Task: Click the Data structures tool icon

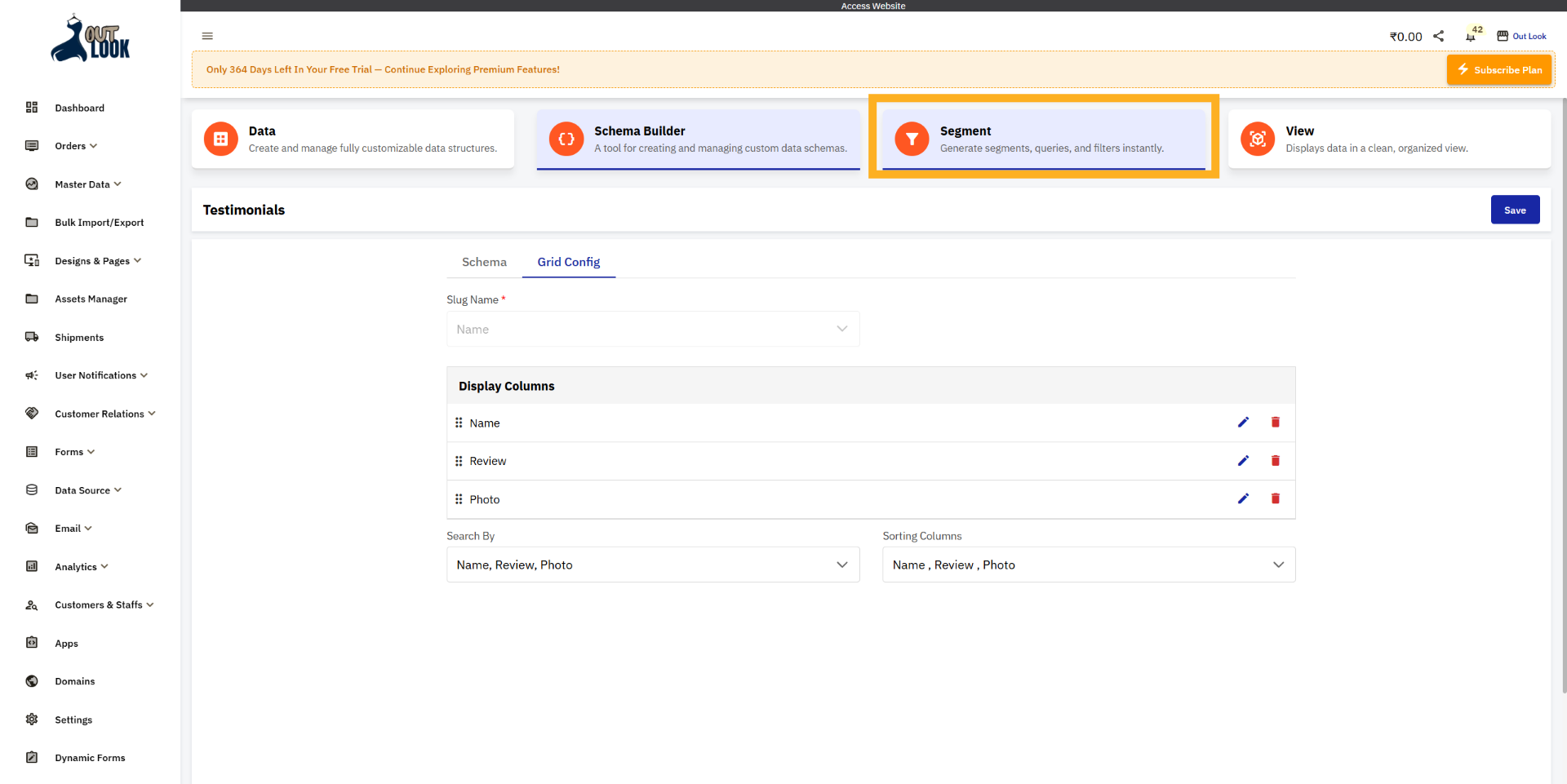Action: coord(220,139)
